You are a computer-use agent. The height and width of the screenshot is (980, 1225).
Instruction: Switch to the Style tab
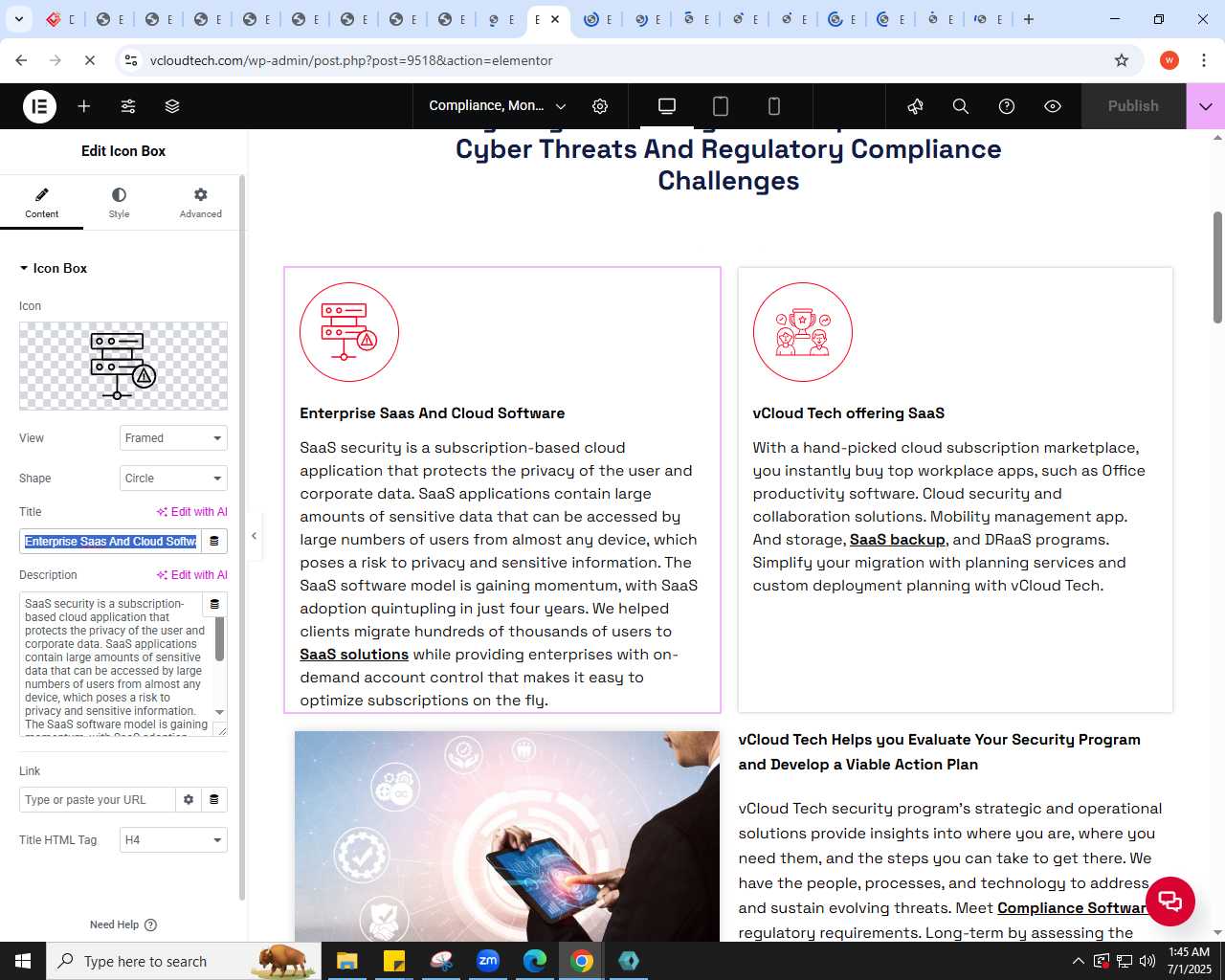119,202
